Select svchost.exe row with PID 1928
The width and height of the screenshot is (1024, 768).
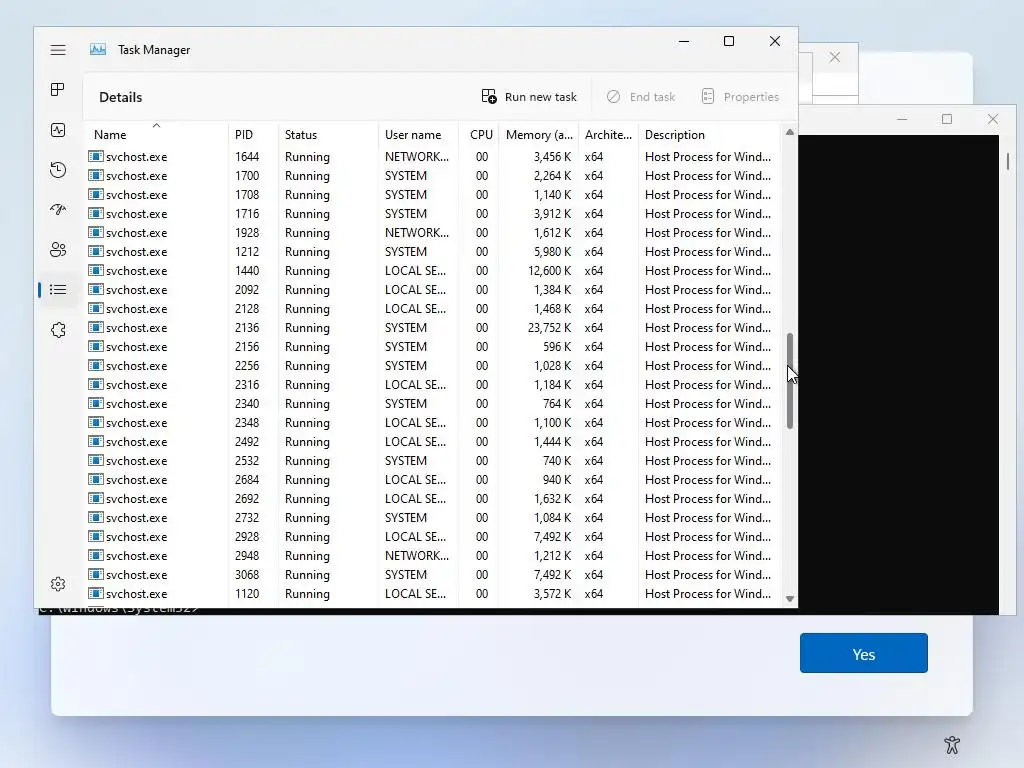coord(432,232)
